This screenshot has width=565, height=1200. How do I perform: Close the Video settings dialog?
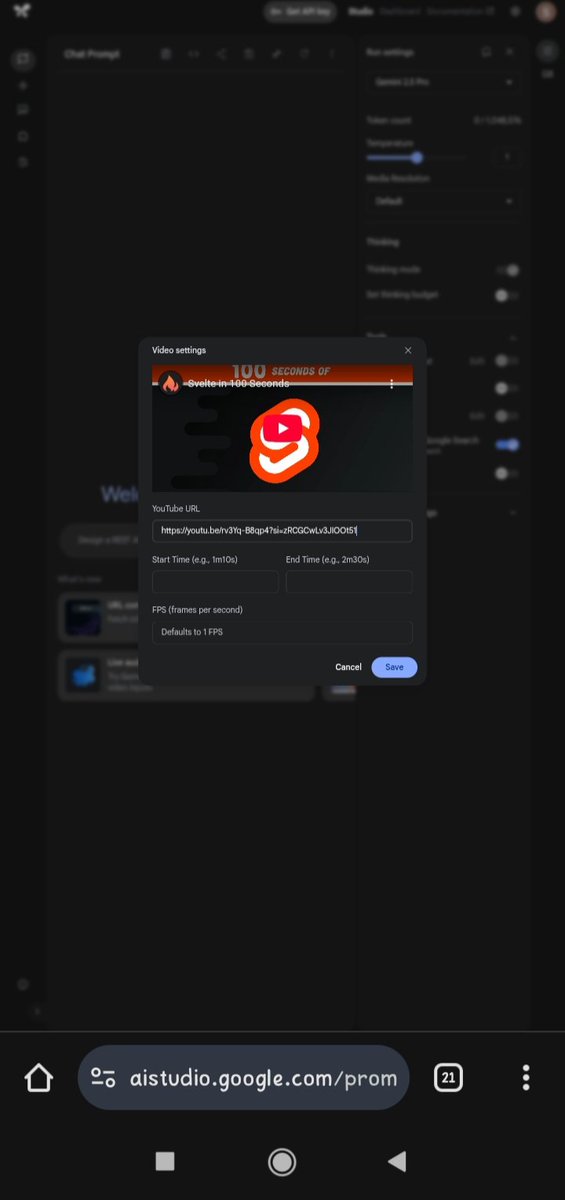click(x=407, y=350)
